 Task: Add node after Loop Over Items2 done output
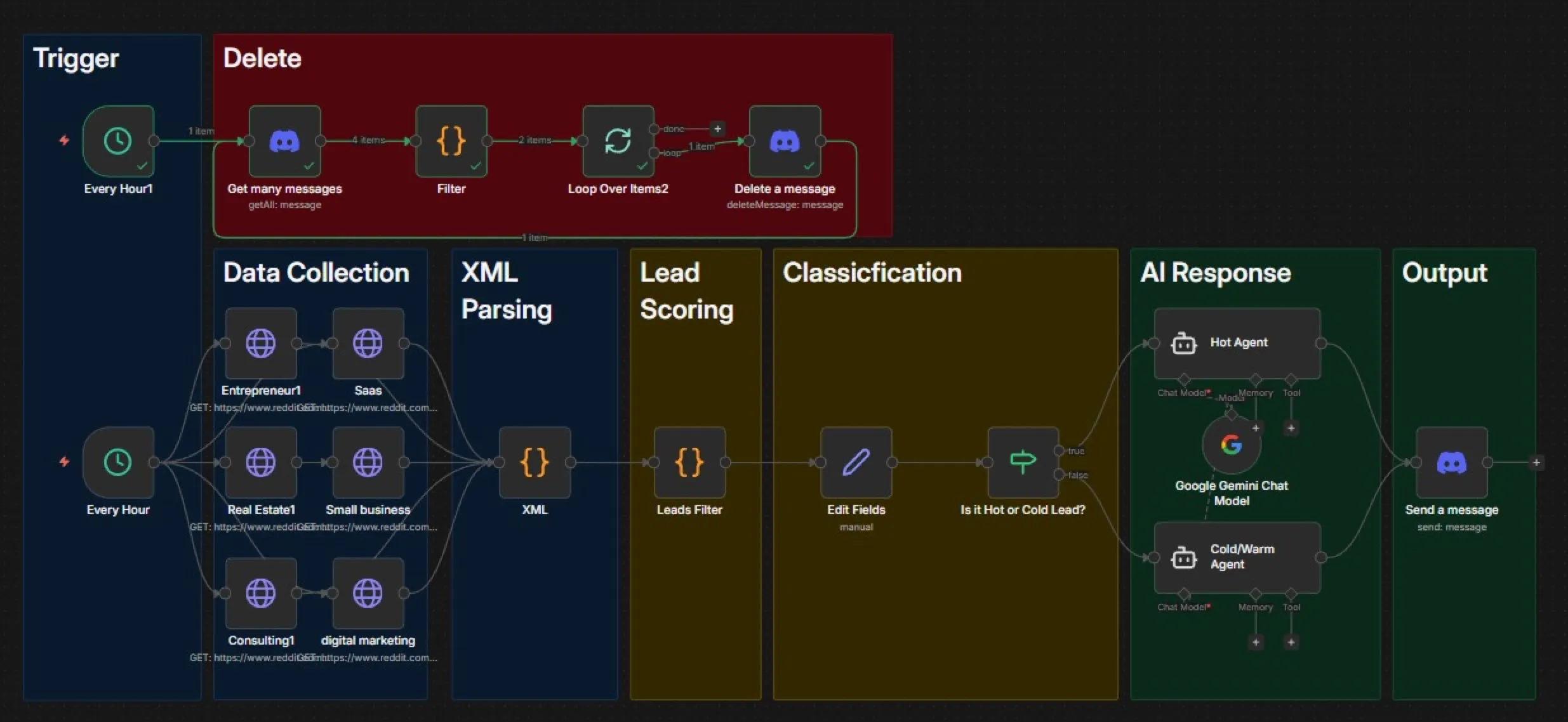[x=717, y=129]
